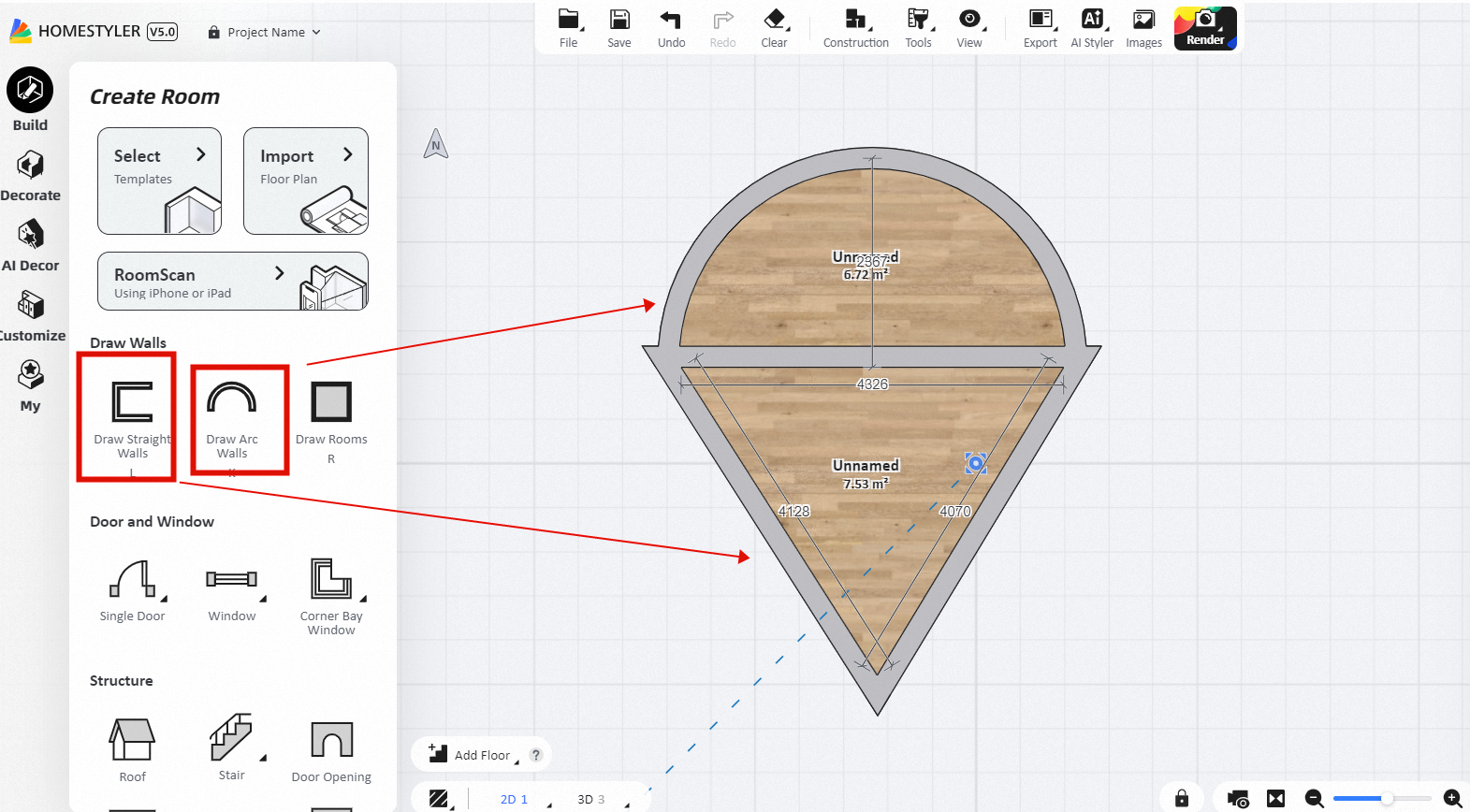1470x812 pixels.
Task: Select the lower Unnamed 7.53 m² room label
Action: pyautogui.click(x=866, y=473)
